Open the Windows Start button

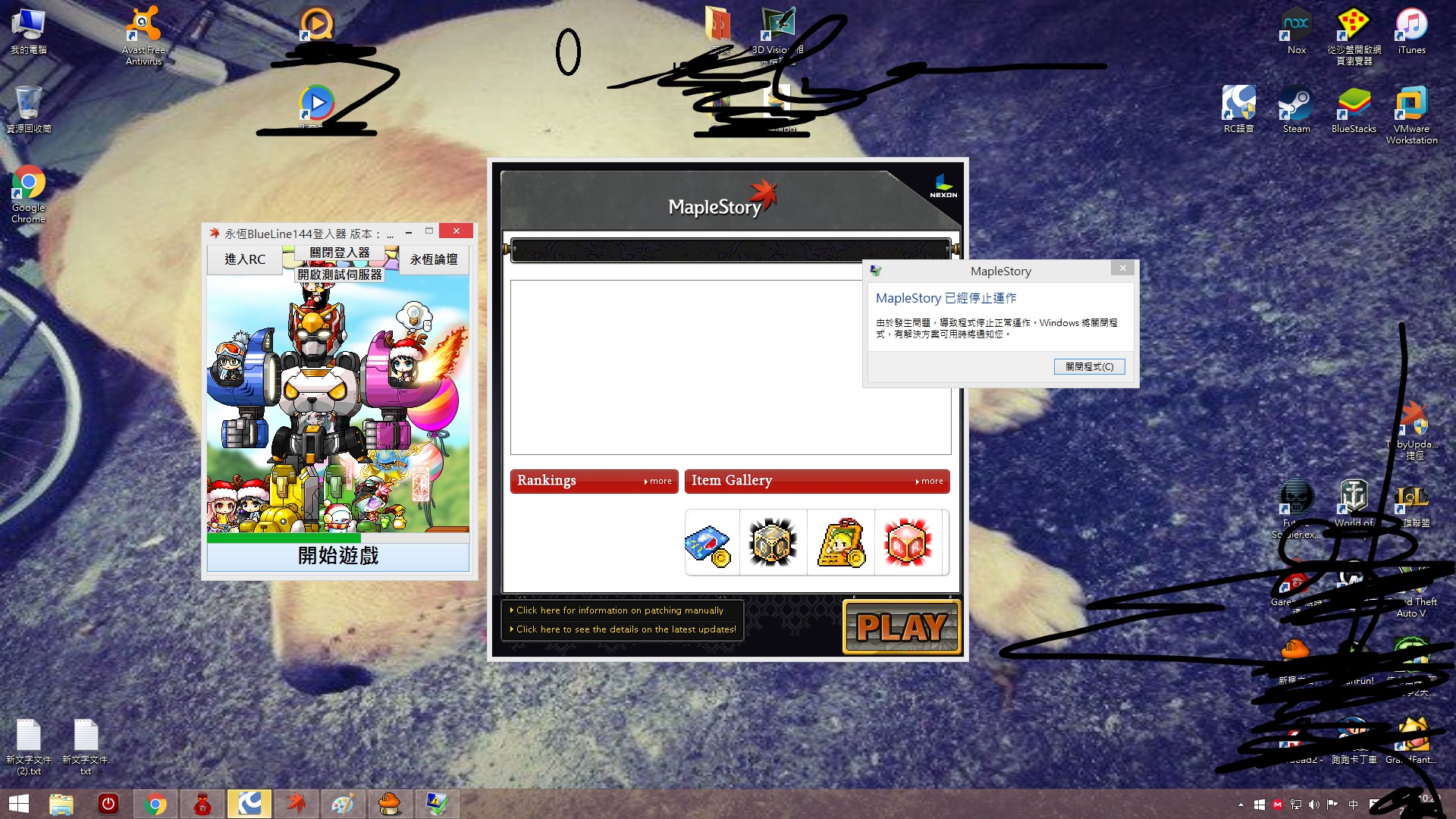18,804
